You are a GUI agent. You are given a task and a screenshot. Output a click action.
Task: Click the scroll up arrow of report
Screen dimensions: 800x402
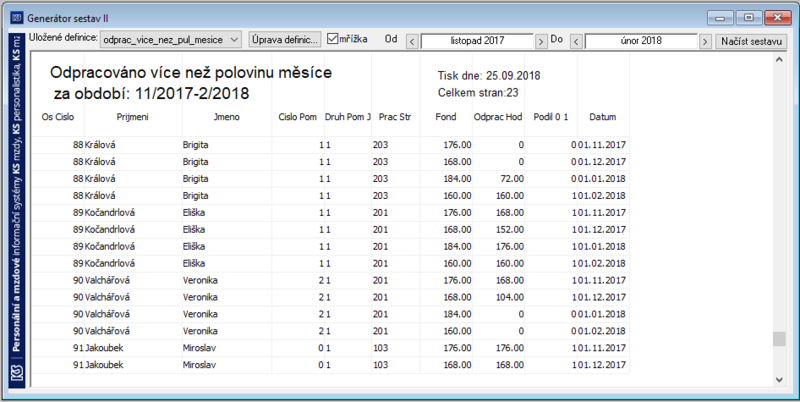(779, 60)
